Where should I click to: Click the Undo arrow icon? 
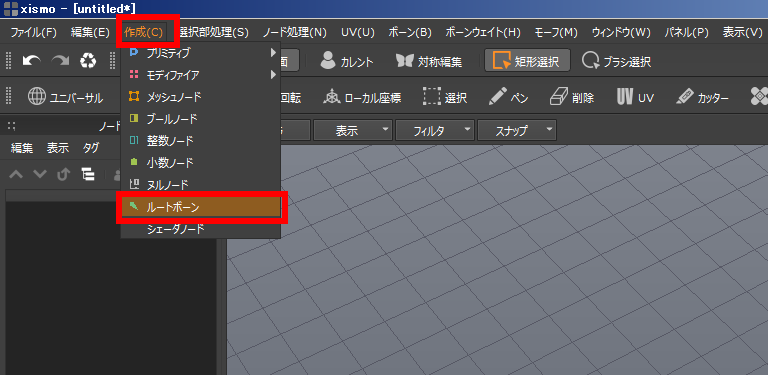[32, 61]
